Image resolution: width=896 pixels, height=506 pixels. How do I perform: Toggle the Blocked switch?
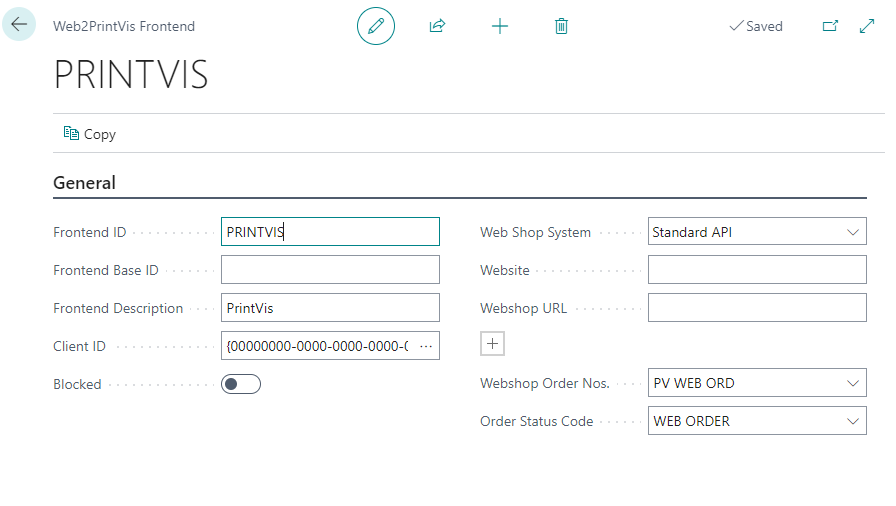241,384
